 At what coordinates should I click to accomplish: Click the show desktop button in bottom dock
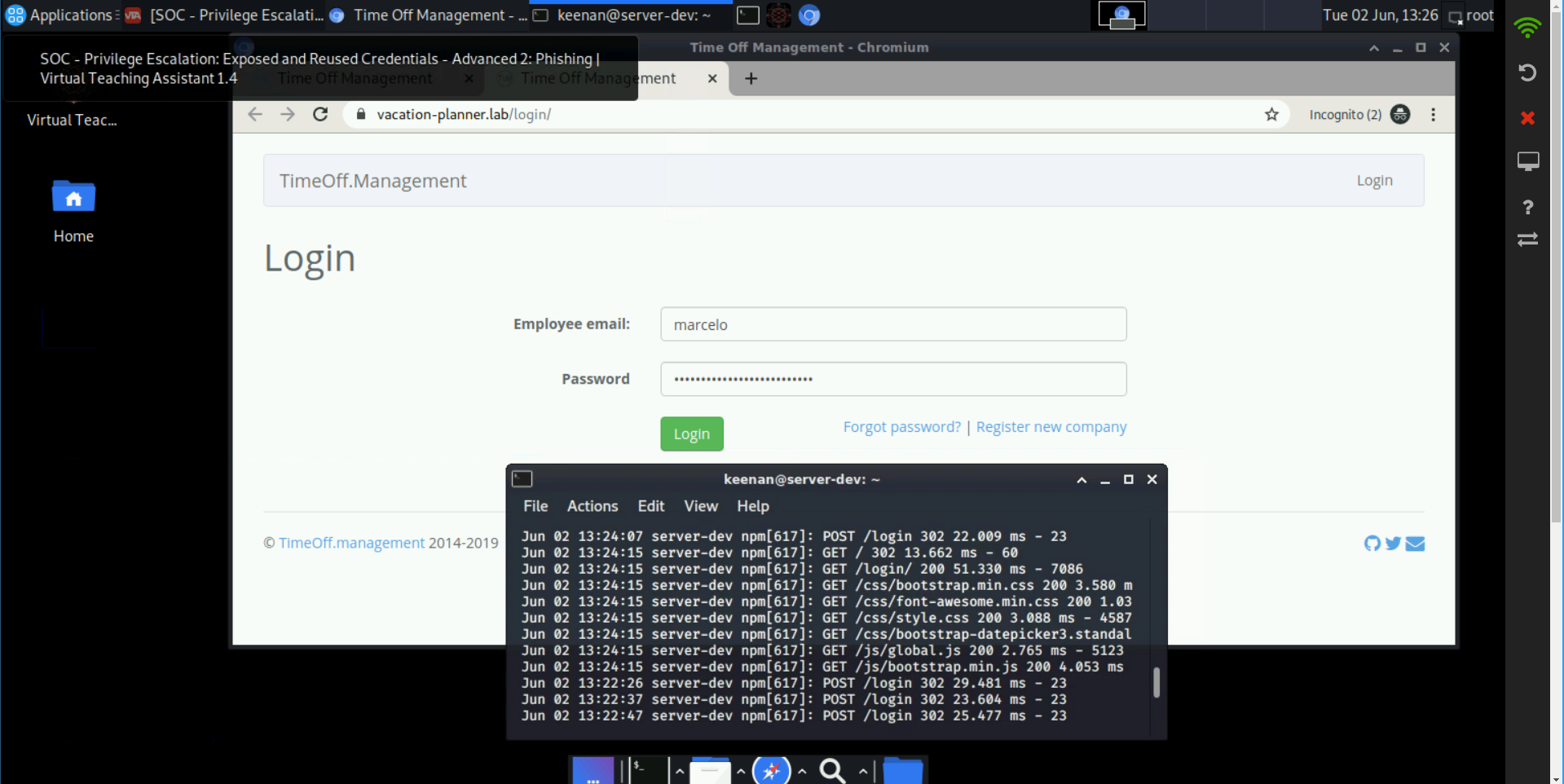(x=593, y=770)
